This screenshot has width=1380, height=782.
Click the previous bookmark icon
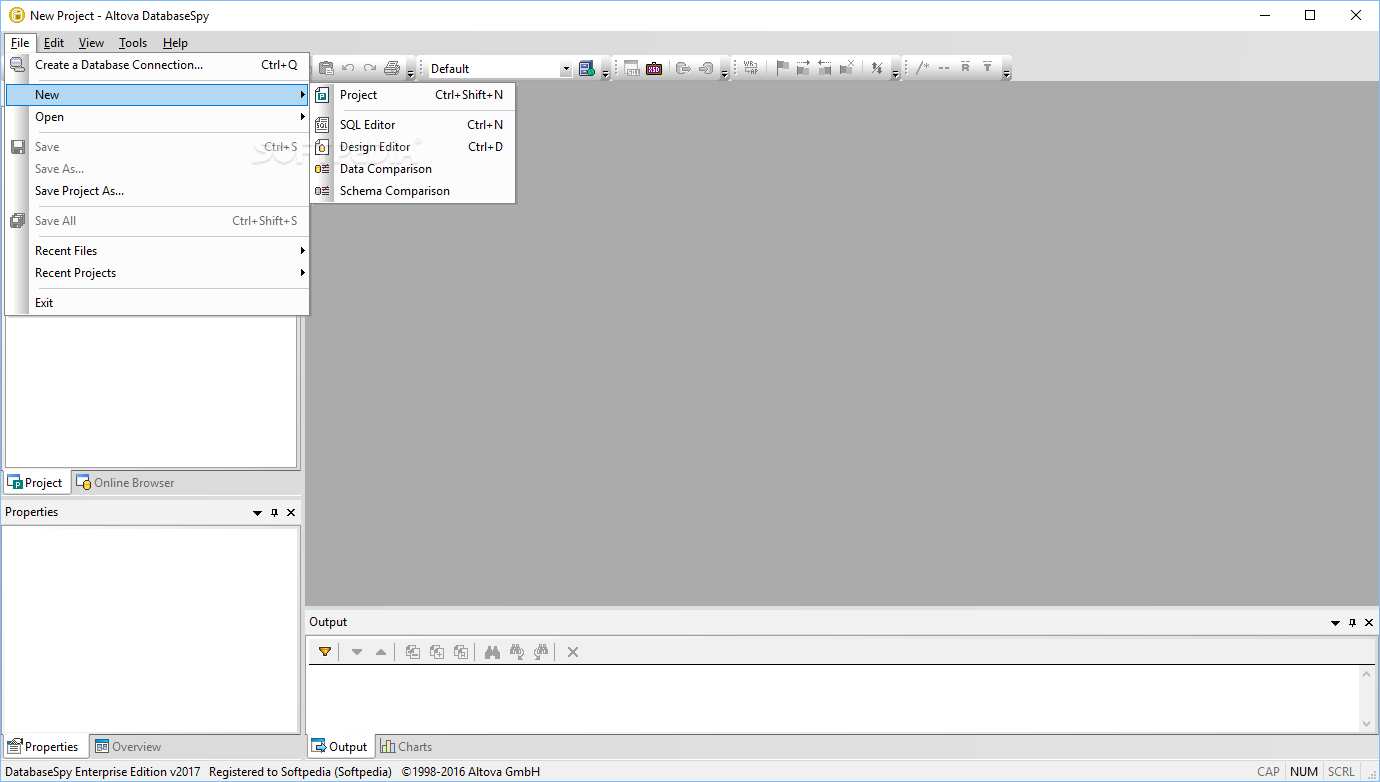click(825, 68)
